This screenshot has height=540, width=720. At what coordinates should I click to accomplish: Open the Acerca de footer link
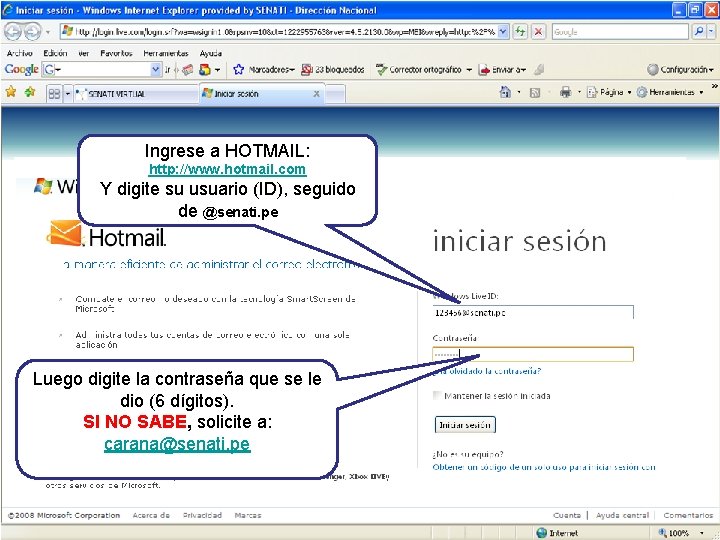(x=151, y=515)
